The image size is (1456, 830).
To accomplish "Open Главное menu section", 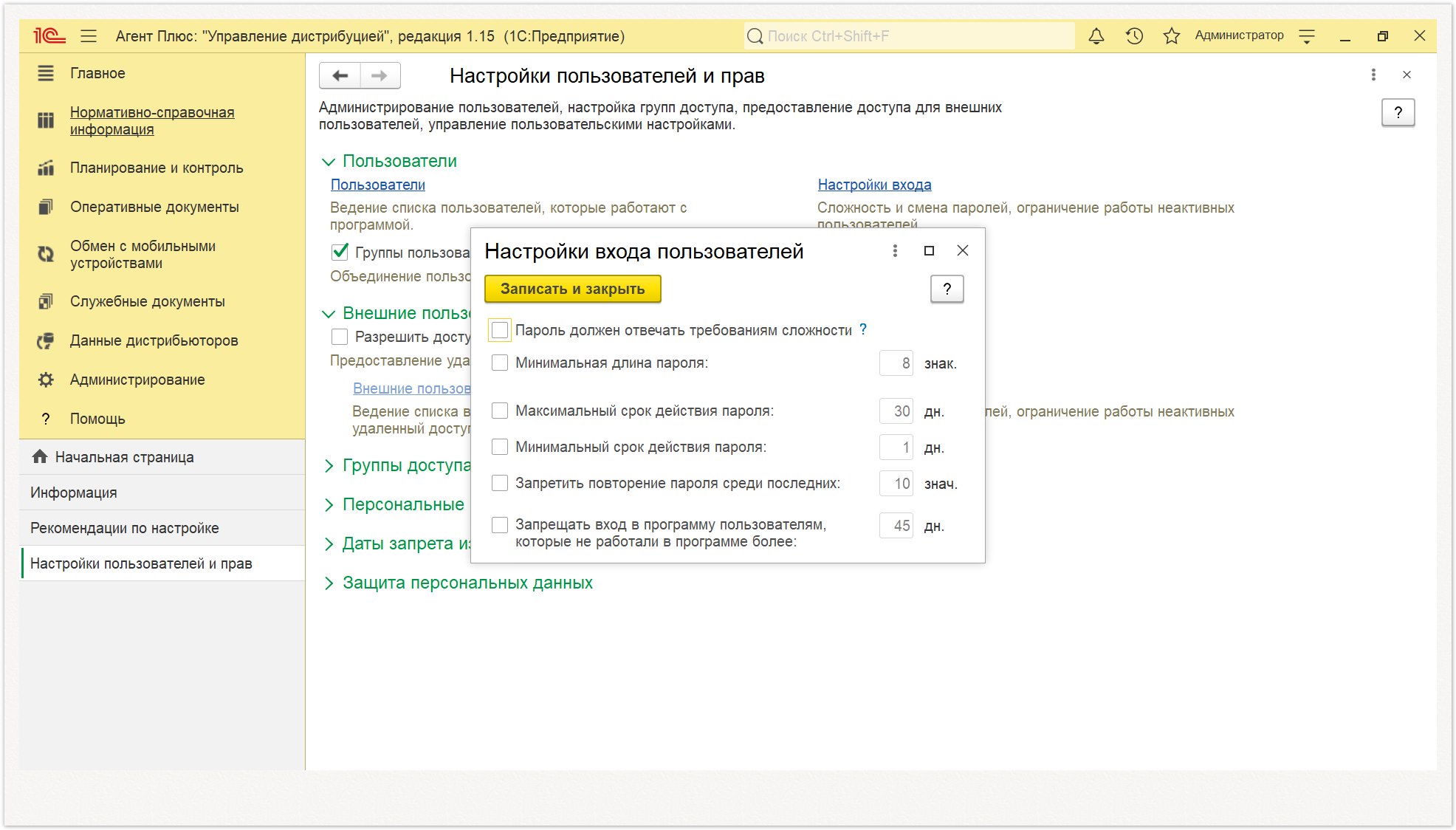I will click(x=97, y=73).
